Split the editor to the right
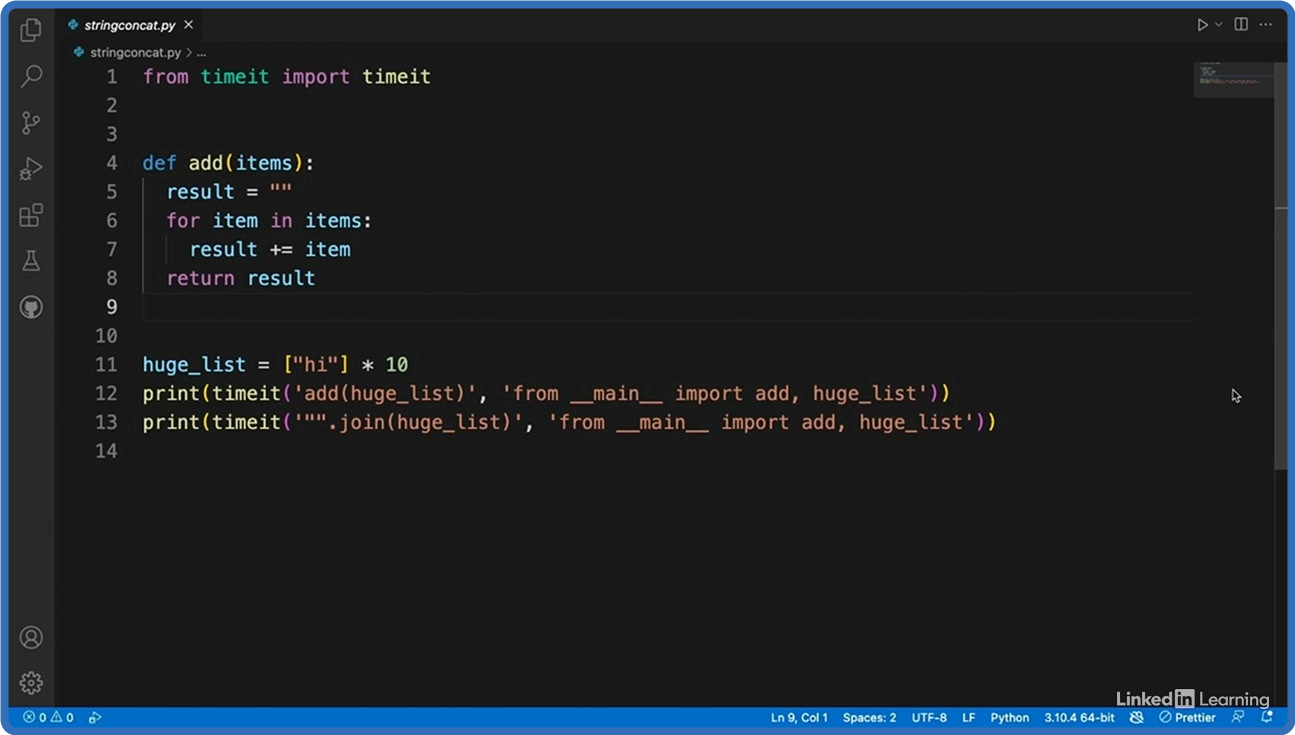The width and height of the screenshot is (1295, 735). [x=1241, y=25]
